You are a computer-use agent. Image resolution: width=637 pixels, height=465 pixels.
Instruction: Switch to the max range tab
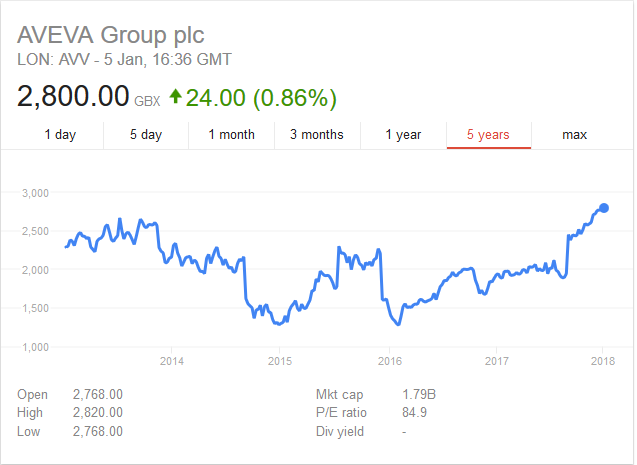coord(574,134)
